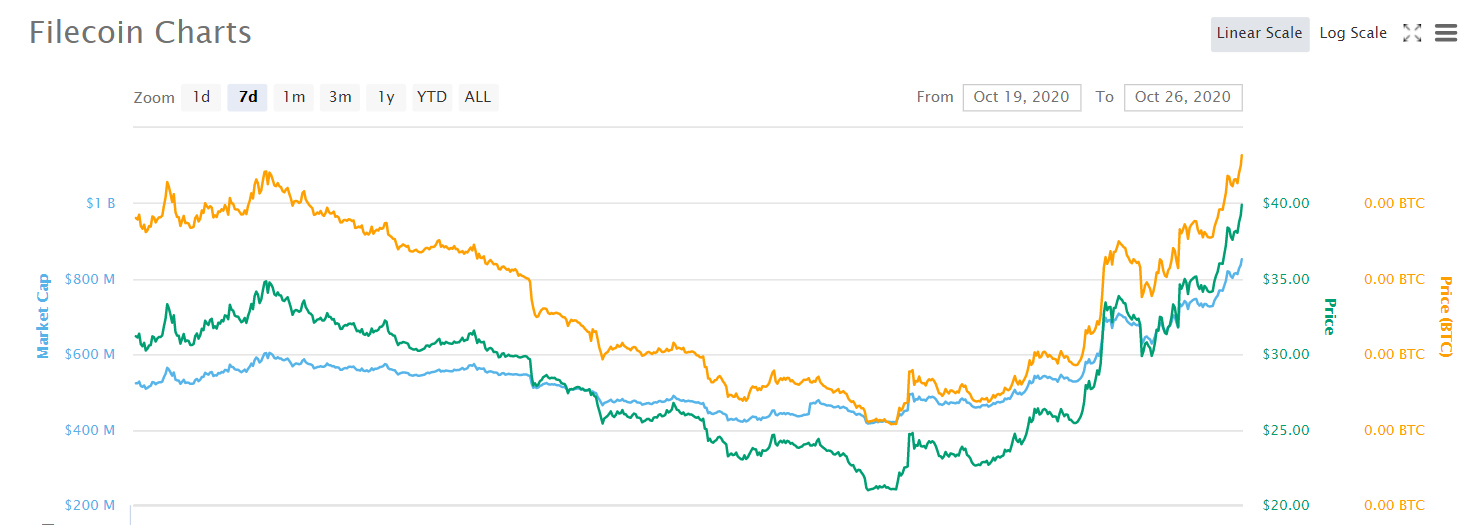Image resolution: width=1481 pixels, height=525 pixels.
Task: Click the green Price axis title
Action: 1329,316
